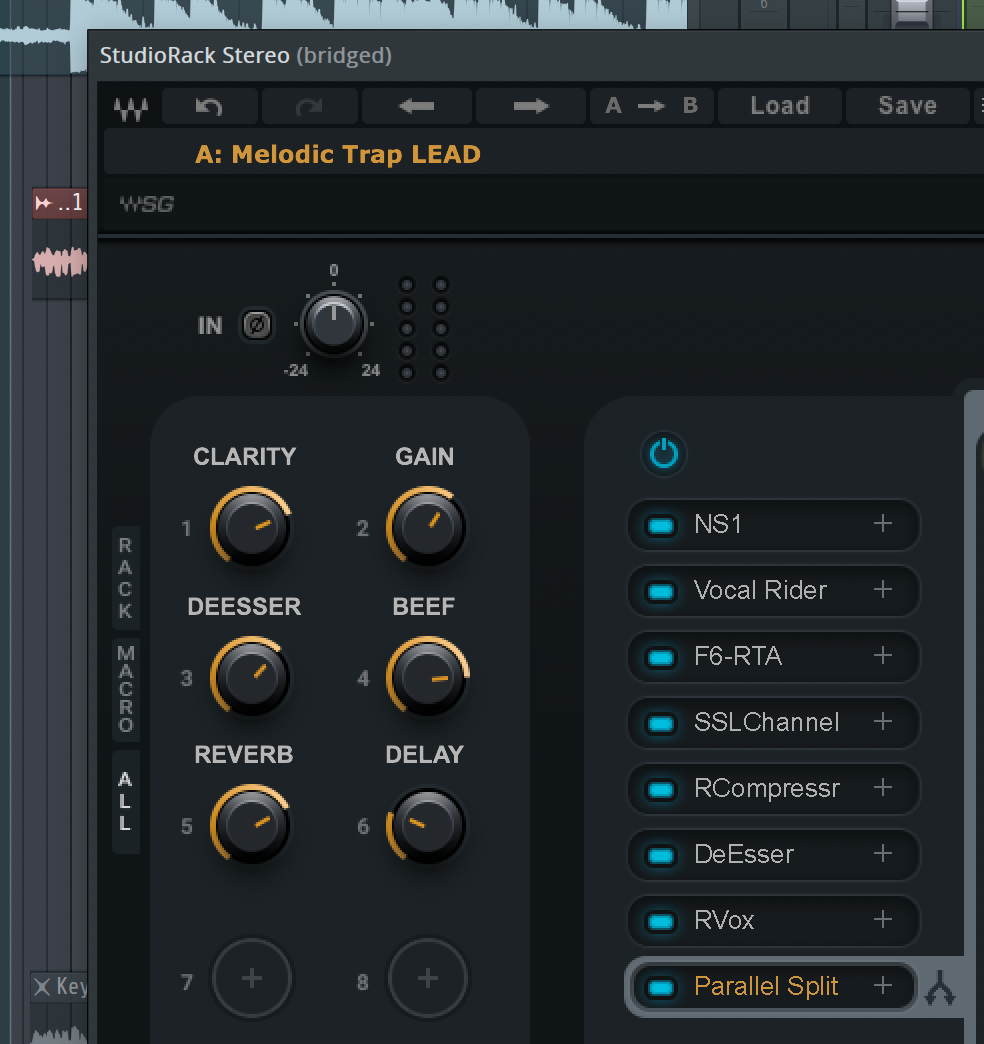The image size is (984, 1044).
Task: Adjust the CLARITY macro knob
Action: [x=251, y=526]
